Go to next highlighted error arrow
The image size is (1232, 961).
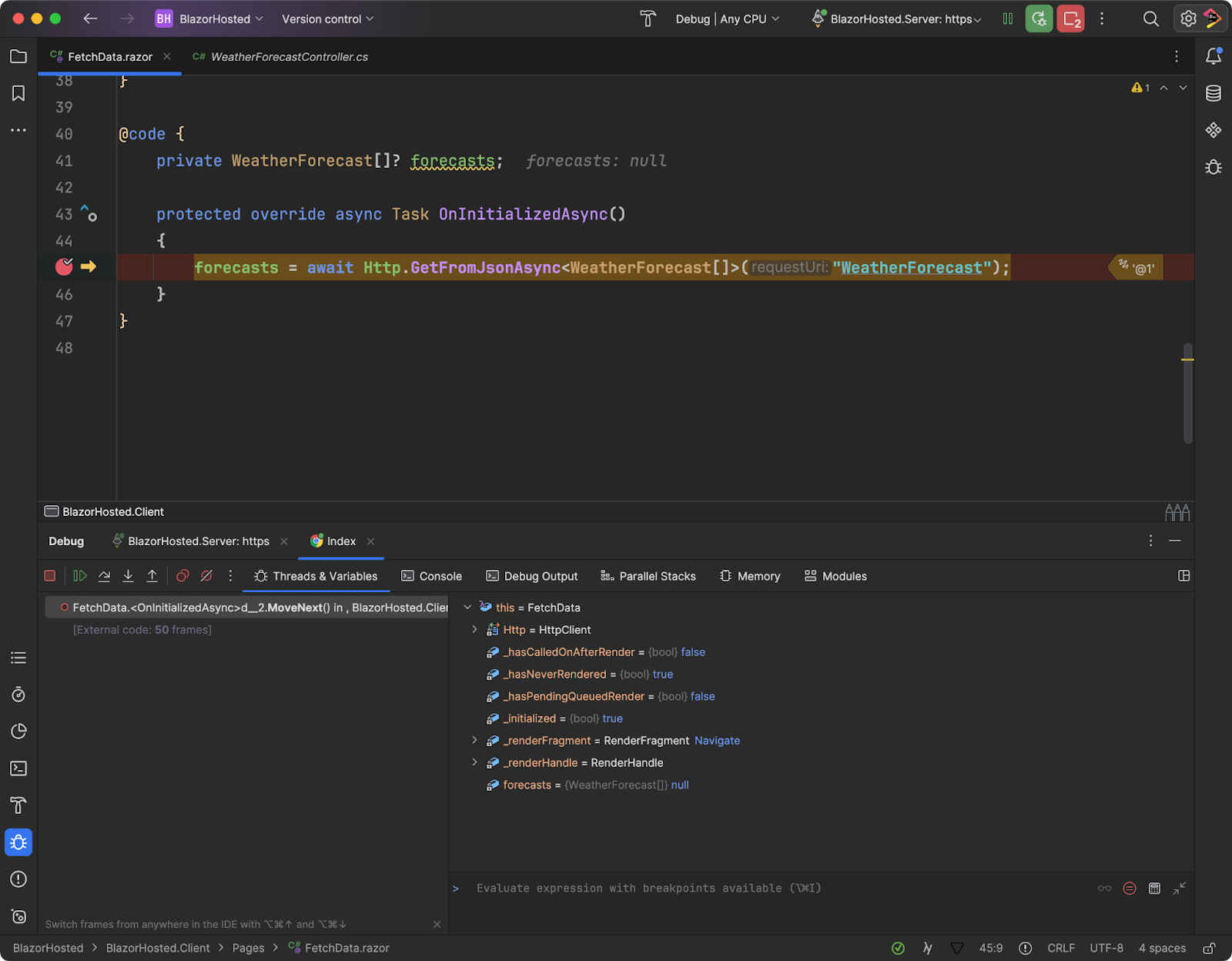coord(1183,88)
